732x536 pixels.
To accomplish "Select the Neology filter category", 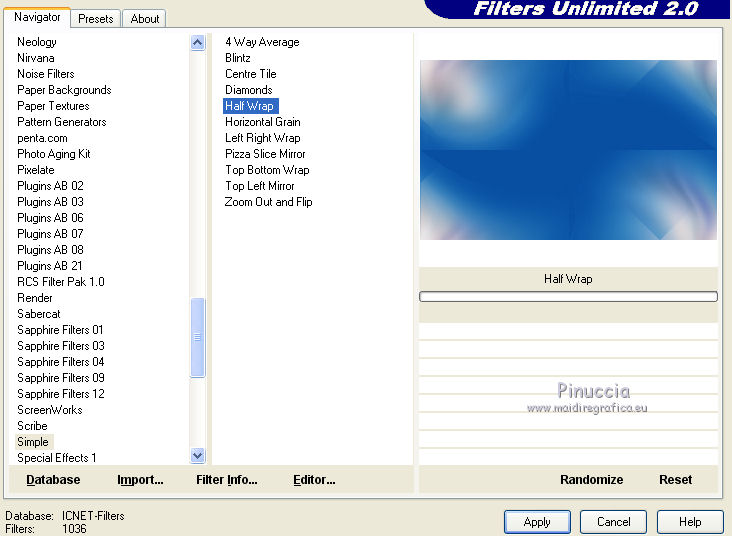I will pos(37,42).
